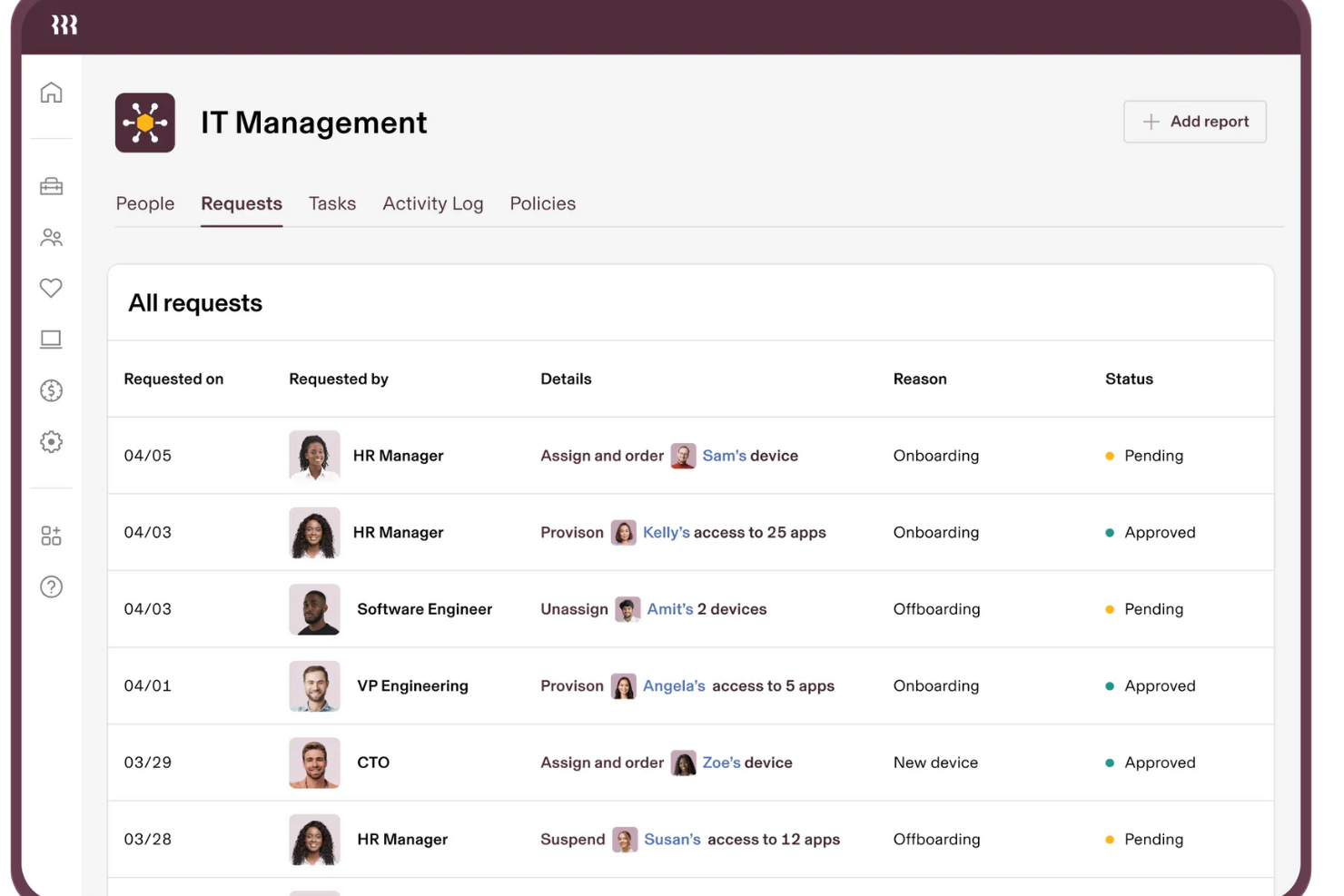
Task: Open the laptop Devices sidebar icon
Action: tap(51, 339)
